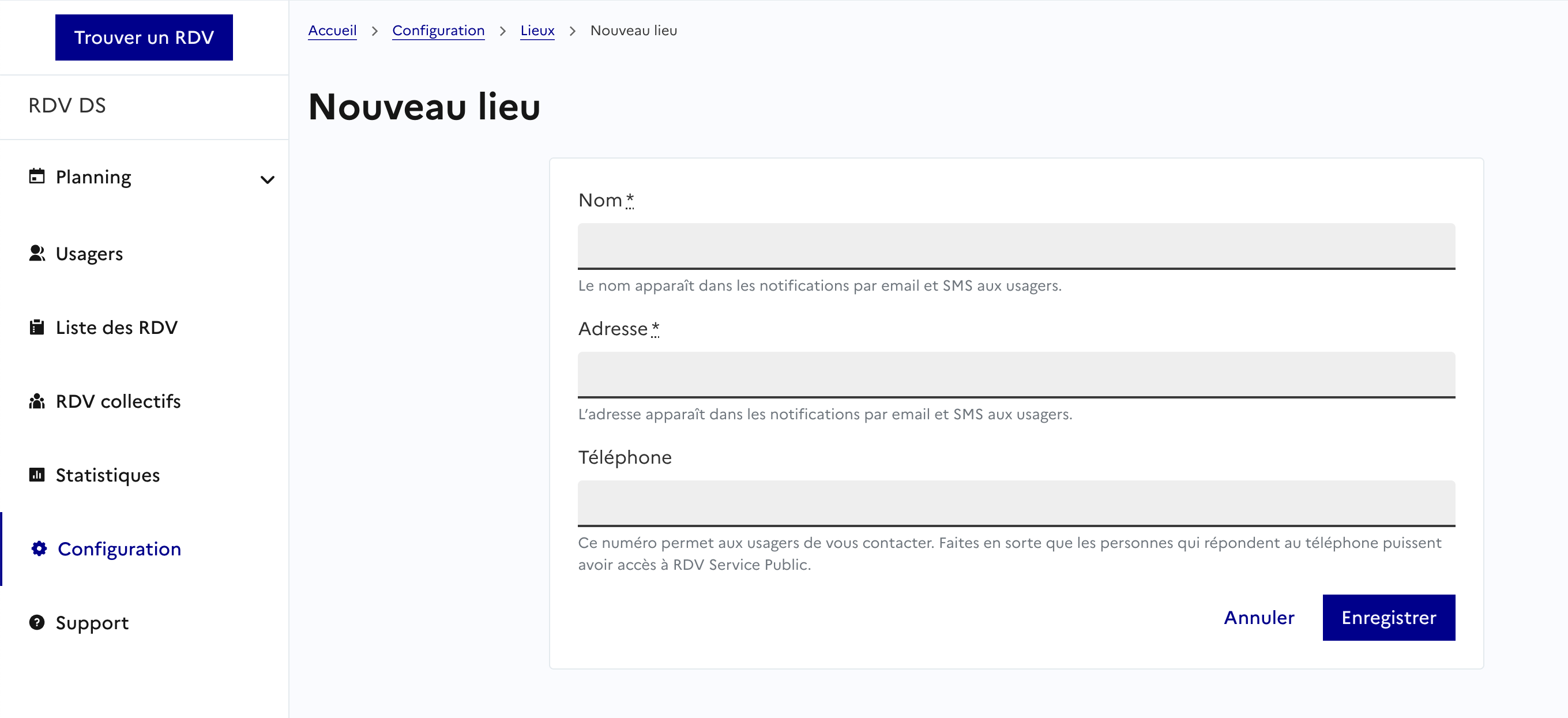
Task: Focus the Téléphone text field
Action: [x=1016, y=503]
